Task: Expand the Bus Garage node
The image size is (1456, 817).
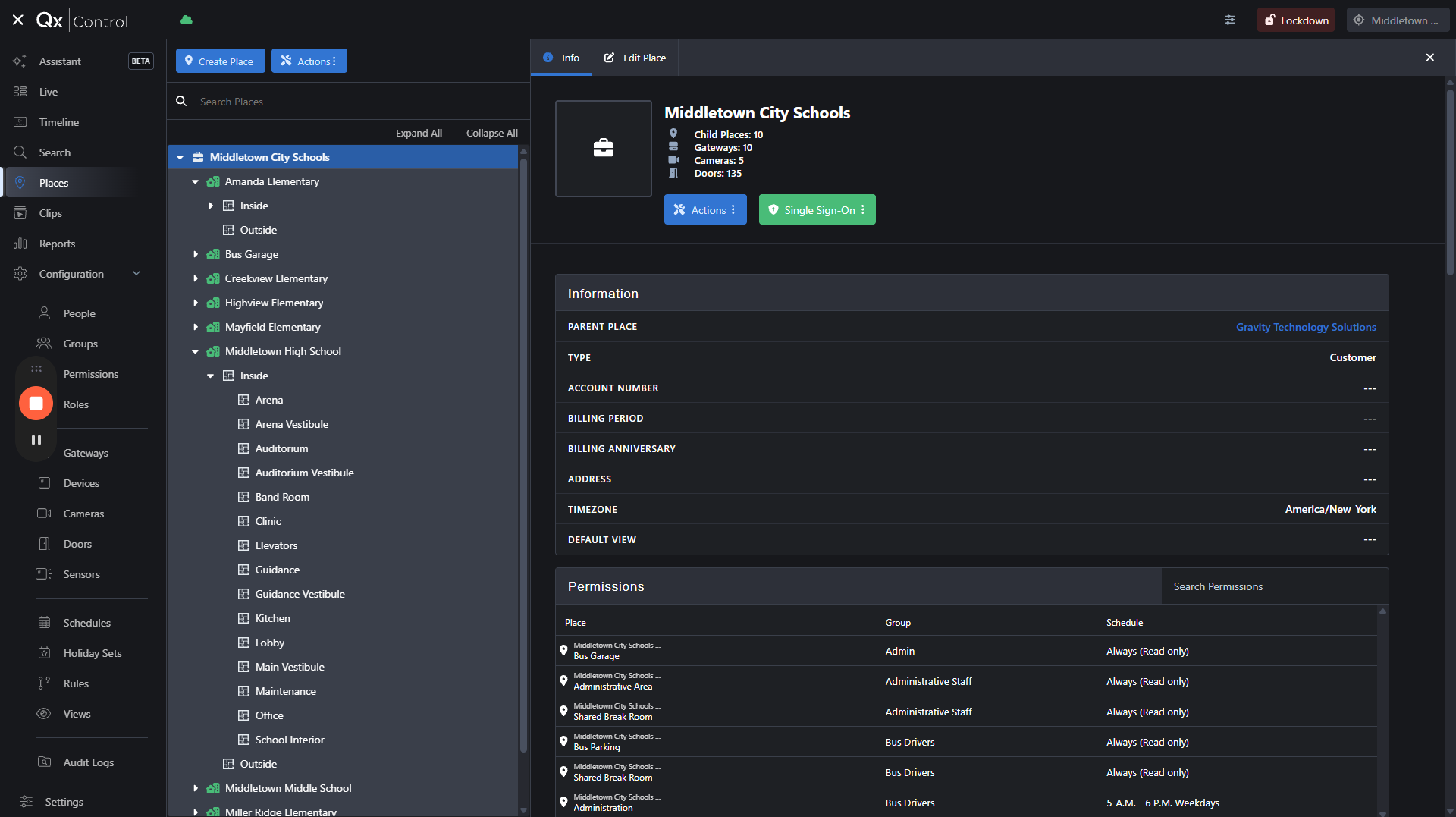Action: point(196,254)
